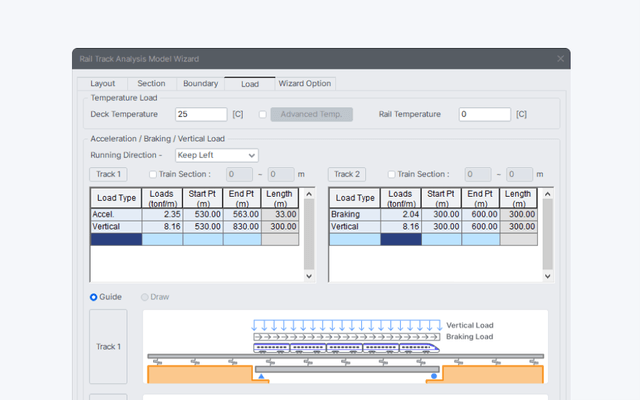Screen dimensions: 640x400
Task: Click Track 2 Length column header
Action: [518, 198]
